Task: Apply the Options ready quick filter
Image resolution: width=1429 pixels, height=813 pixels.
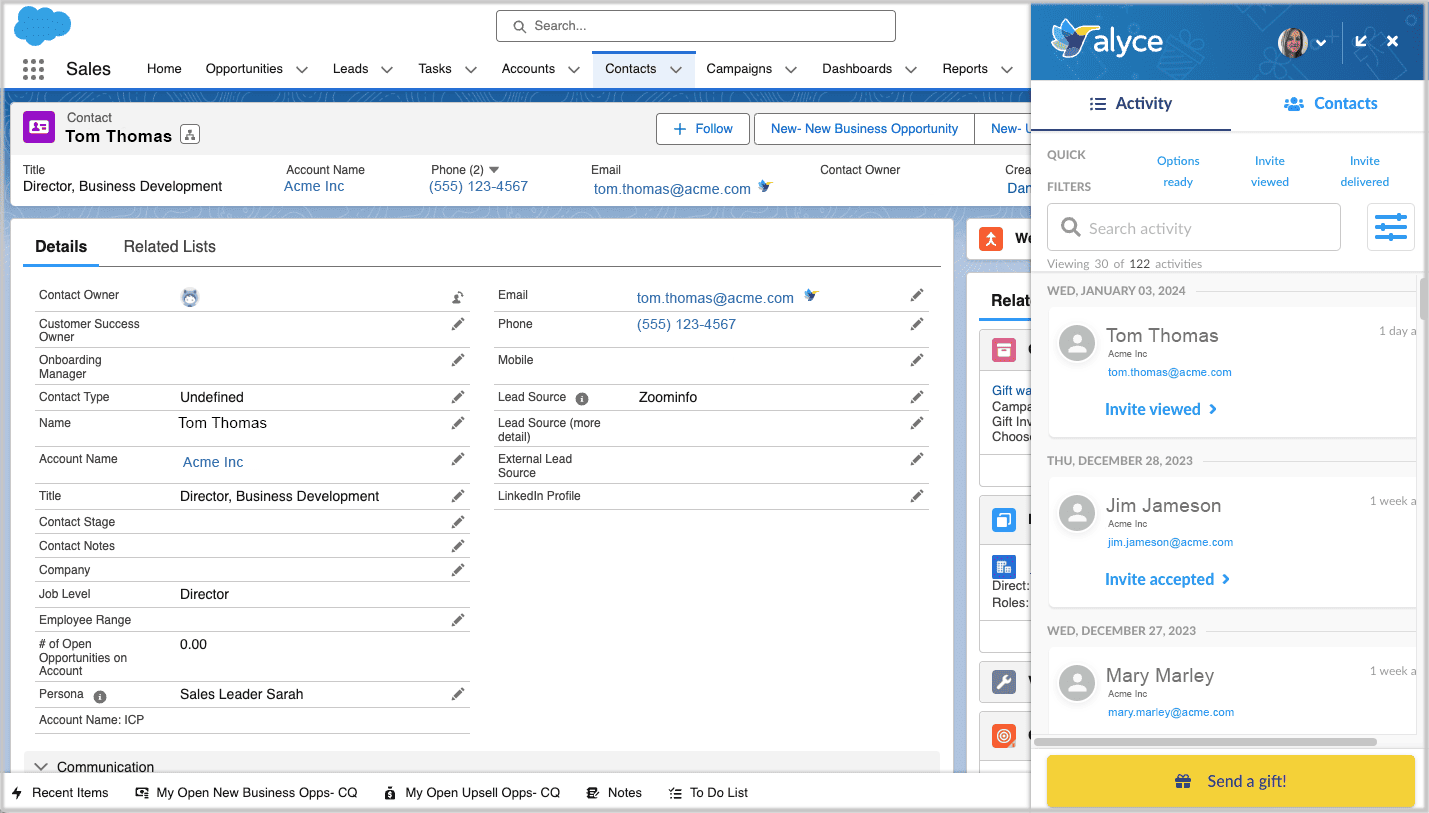Action: tap(1178, 171)
